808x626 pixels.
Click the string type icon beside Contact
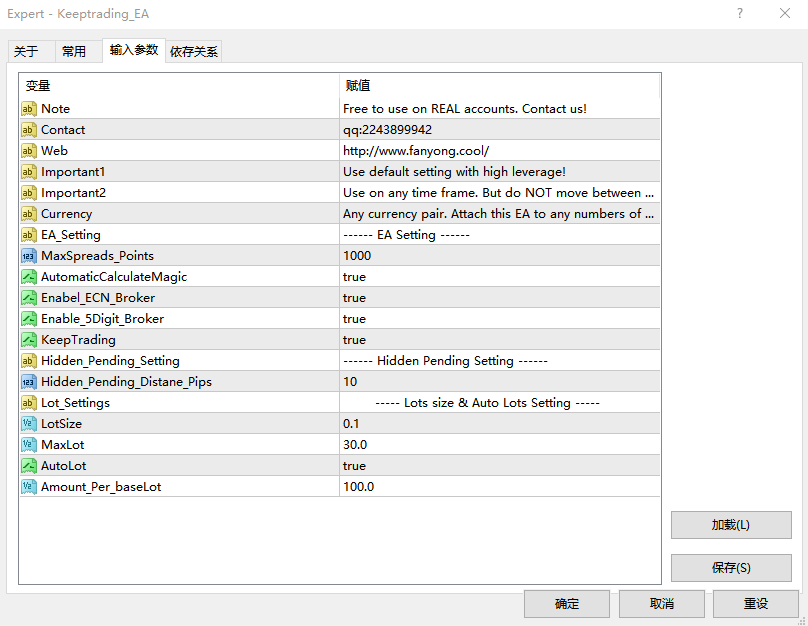[28, 129]
